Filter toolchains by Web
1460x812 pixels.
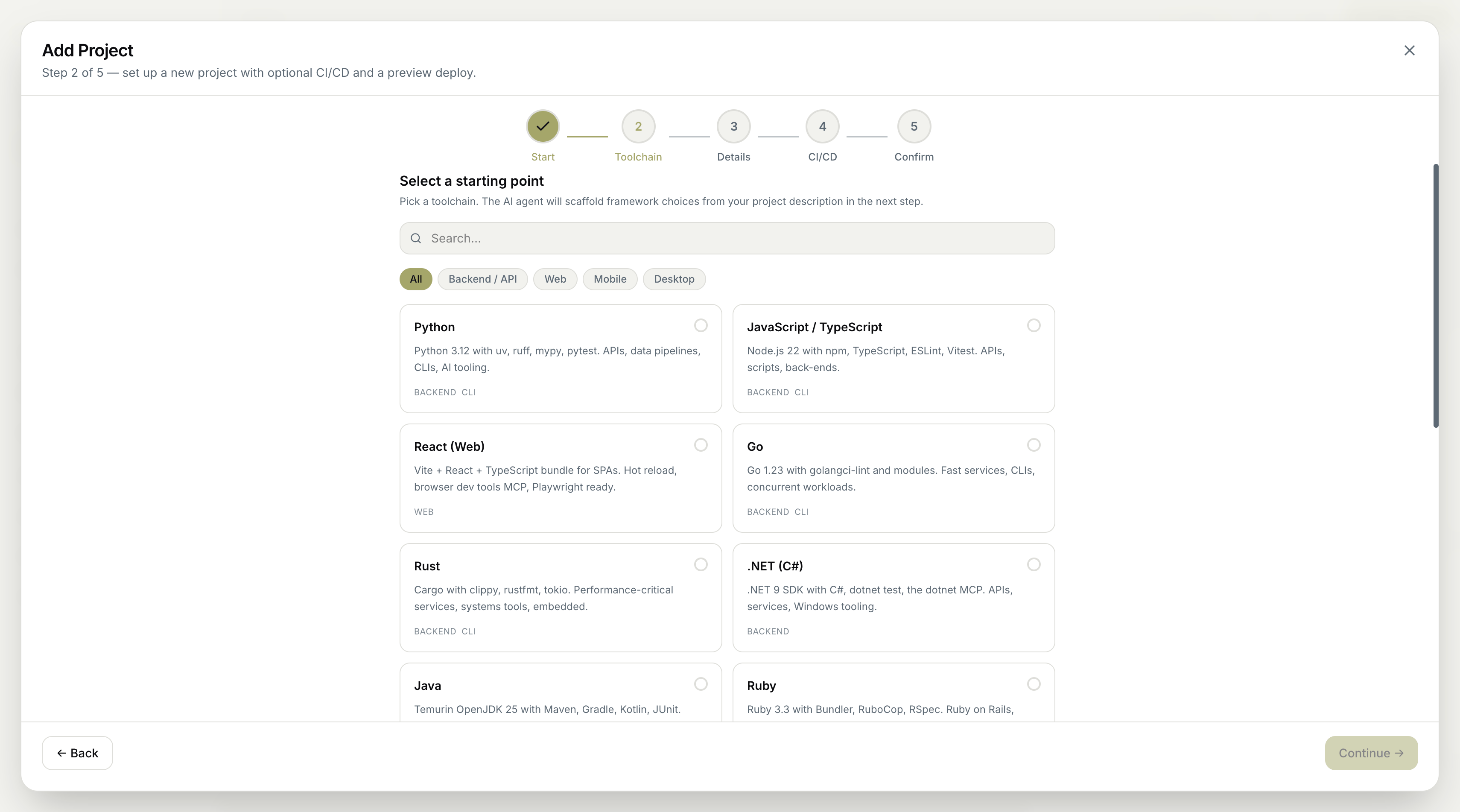555,279
